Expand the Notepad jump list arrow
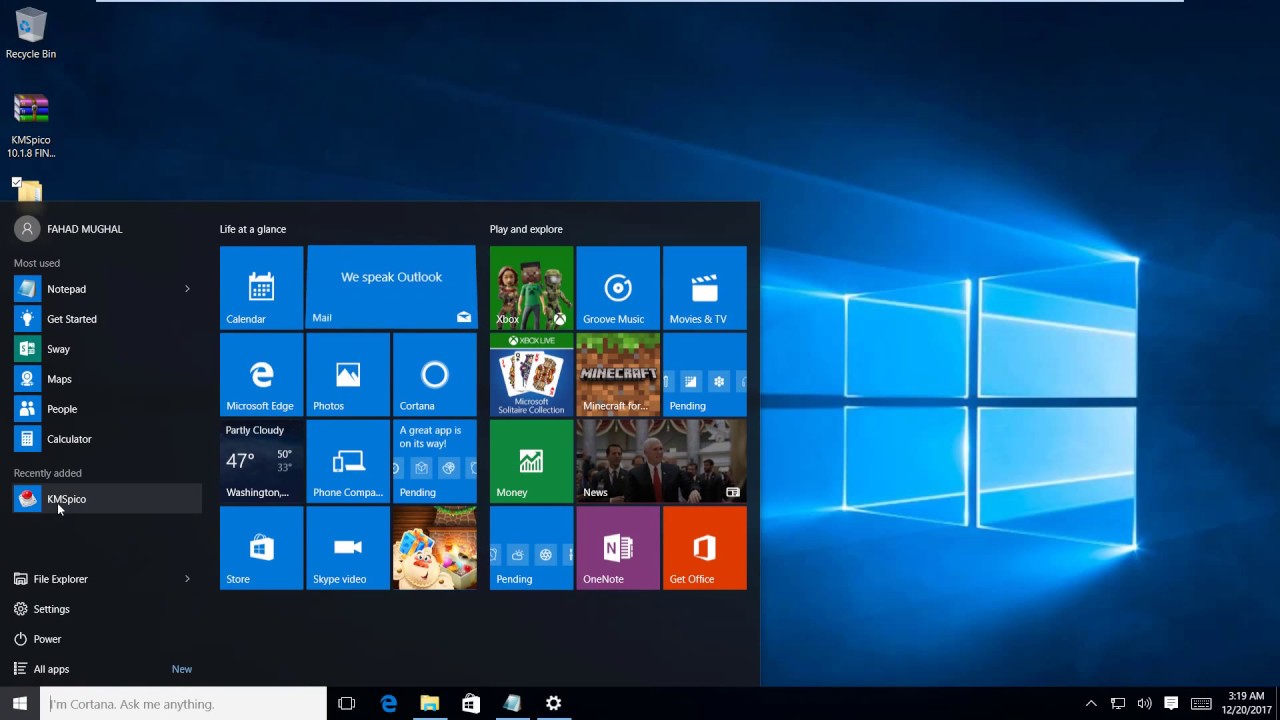 [187, 289]
